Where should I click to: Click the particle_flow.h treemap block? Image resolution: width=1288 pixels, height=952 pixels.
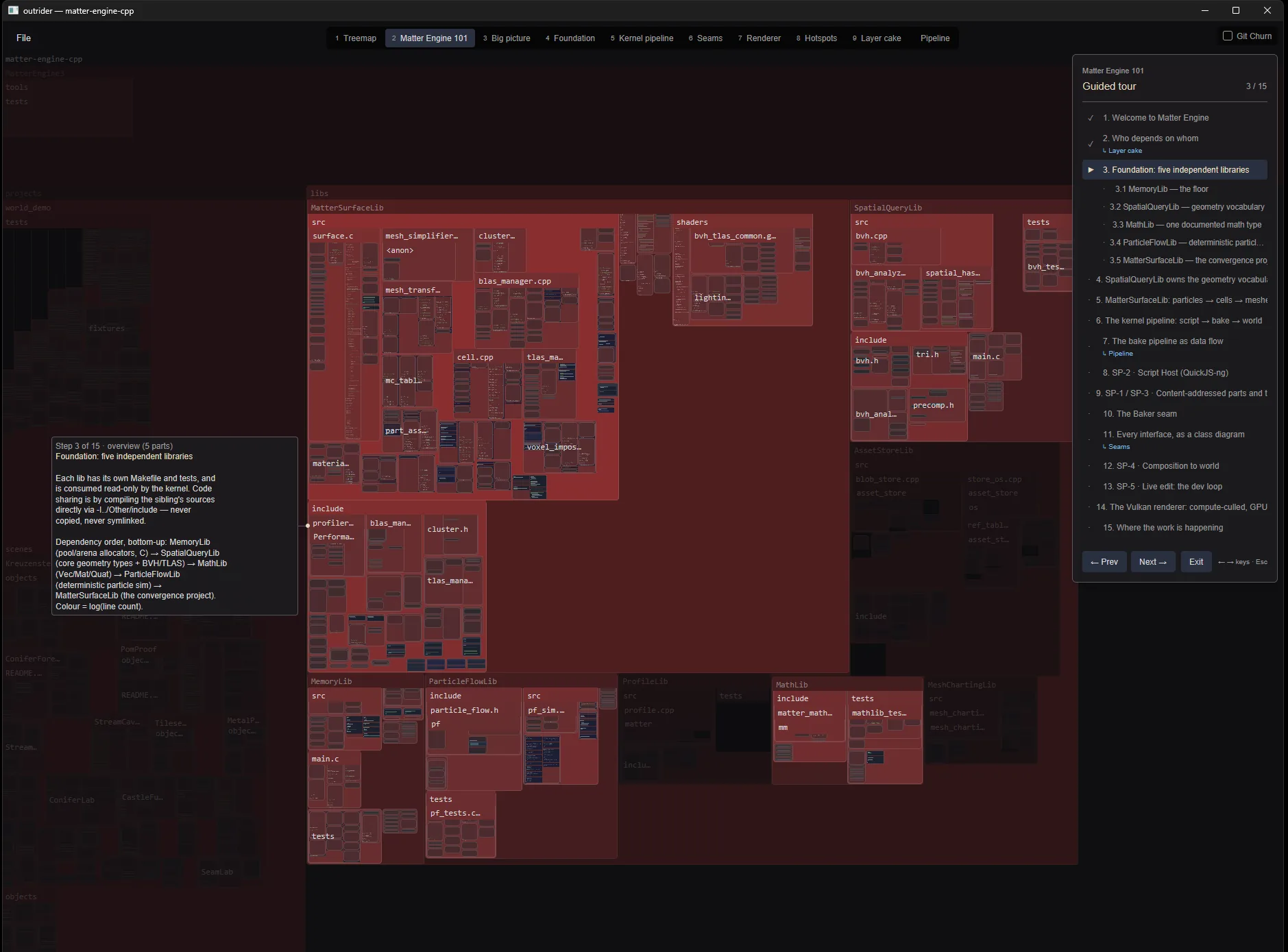pos(473,729)
